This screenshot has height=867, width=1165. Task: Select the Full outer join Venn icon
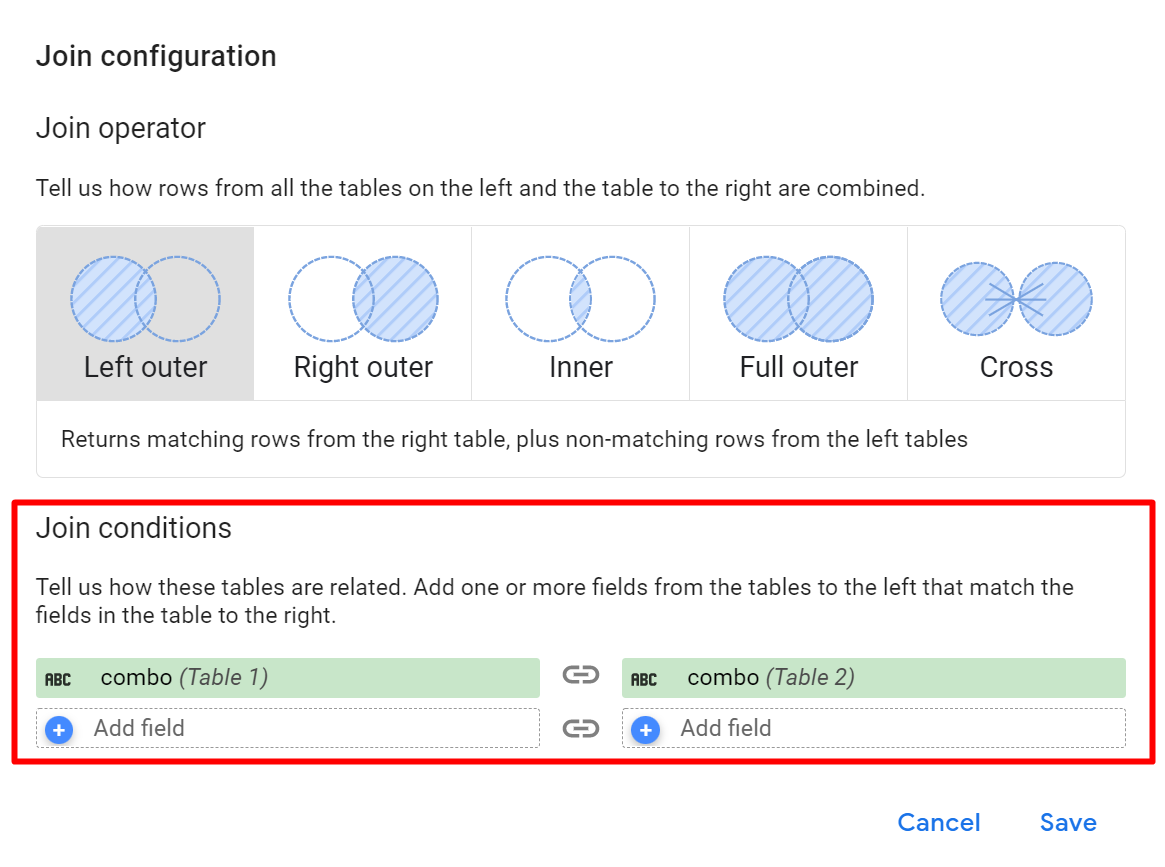tap(799, 299)
